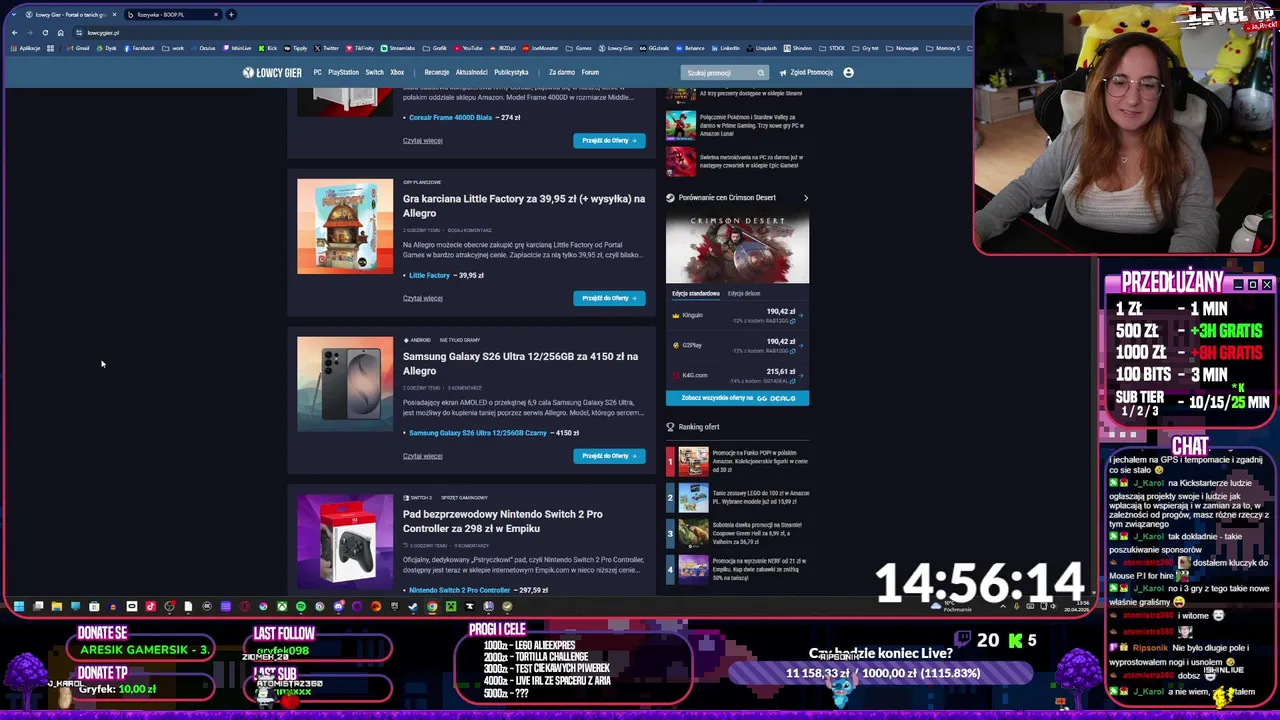Select the Edycja deluxe tab
The height and width of the screenshot is (720, 1280).
tap(744, 294)
